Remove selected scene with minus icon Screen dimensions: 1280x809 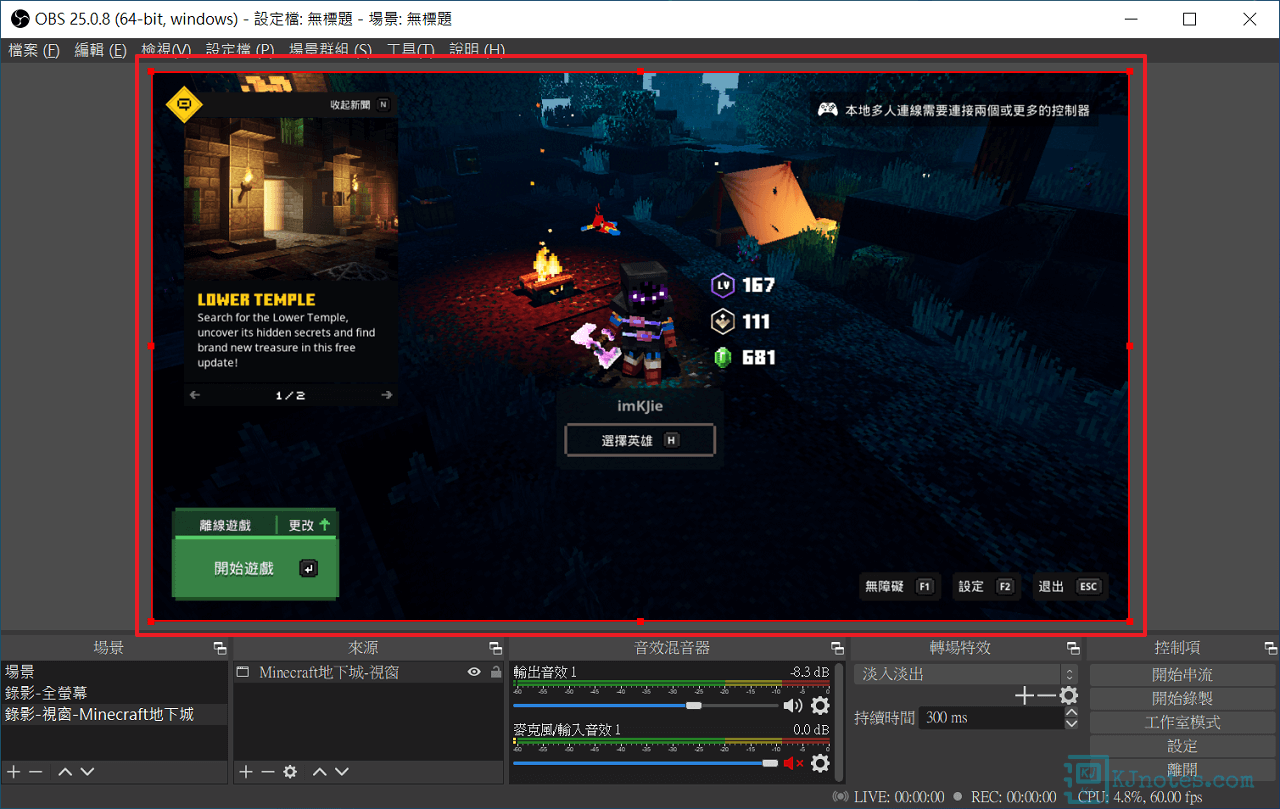[x=35, y=772]
